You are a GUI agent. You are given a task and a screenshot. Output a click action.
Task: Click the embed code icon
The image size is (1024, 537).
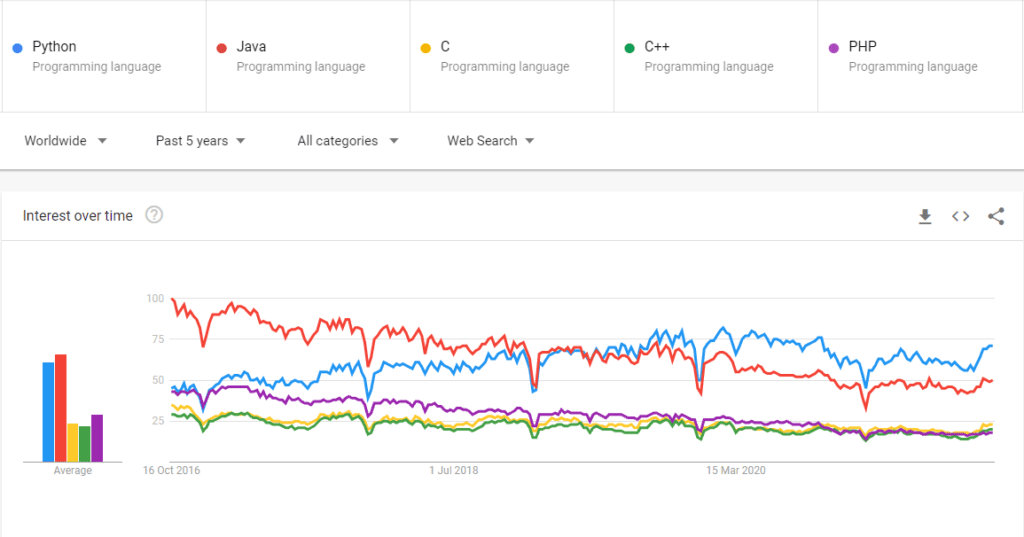tap(960, 216)
